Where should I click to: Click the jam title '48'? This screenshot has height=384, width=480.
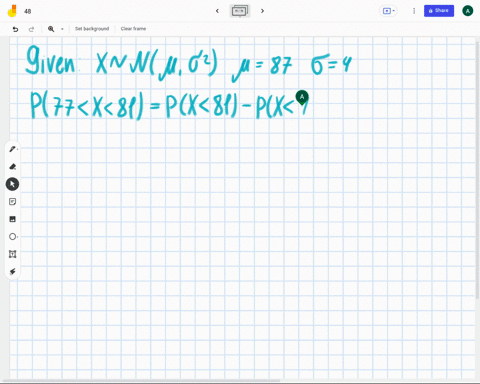pos(28,11)
